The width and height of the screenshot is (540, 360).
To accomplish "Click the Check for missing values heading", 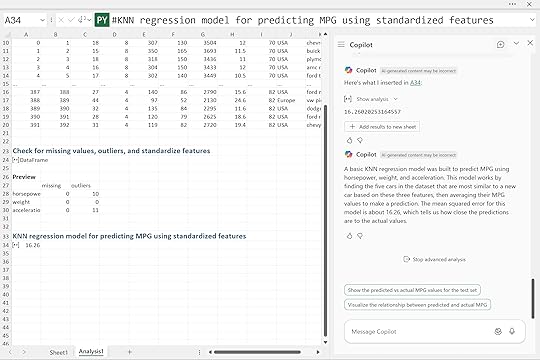I will coord(111,151).
